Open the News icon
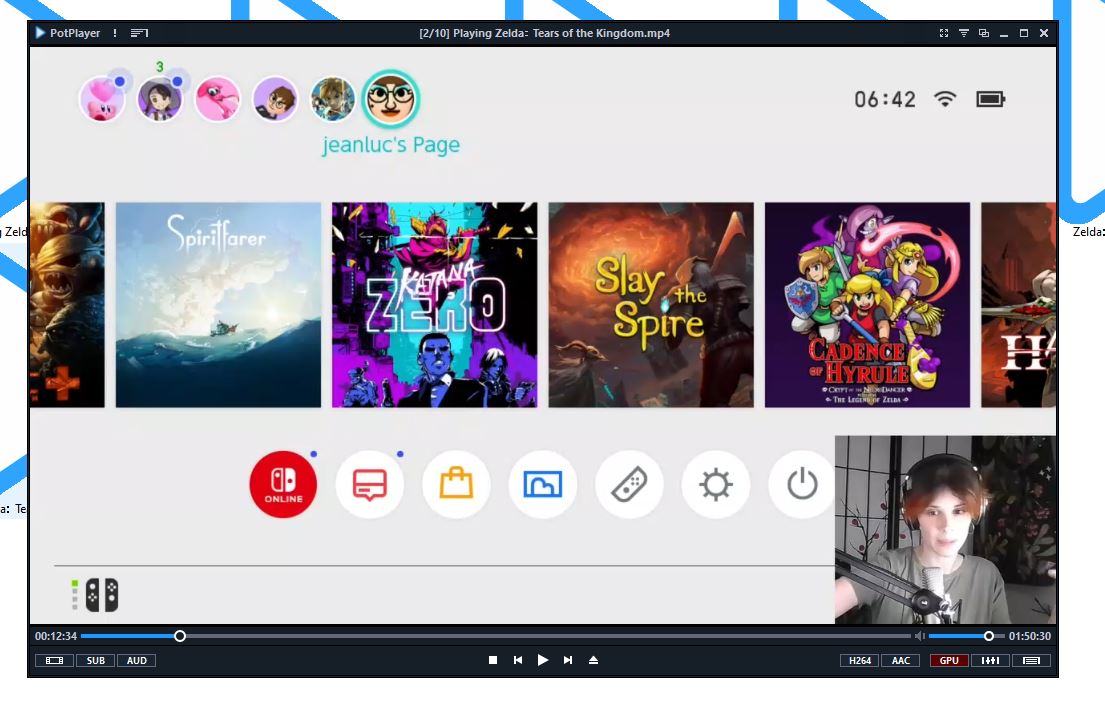This screenshot has height=722, width=1105. pyautogui.click(x=370, y=485)
